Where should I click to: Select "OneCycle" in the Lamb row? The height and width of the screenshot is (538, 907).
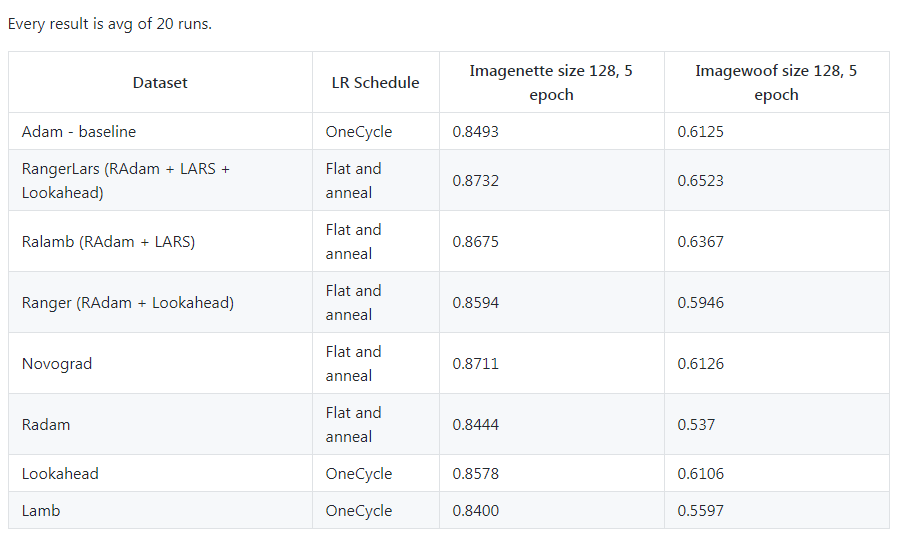[x=359, y=510]
